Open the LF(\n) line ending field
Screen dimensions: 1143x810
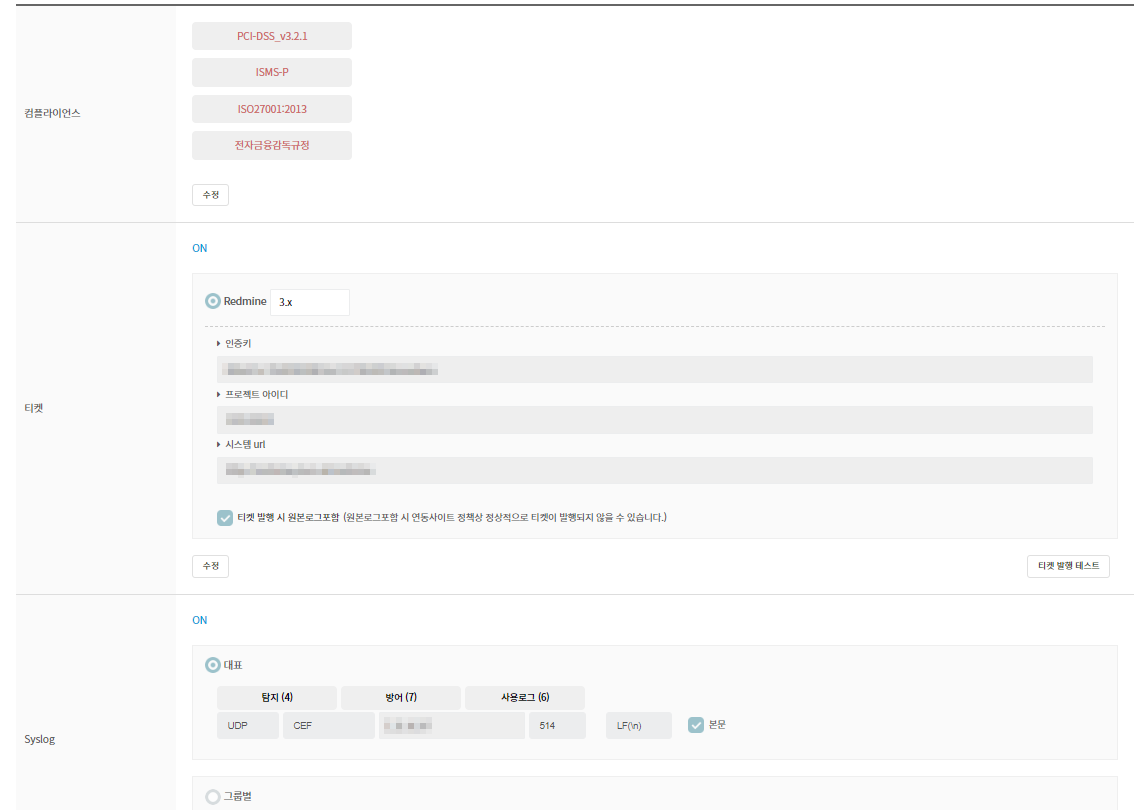(x=638, y=725)
